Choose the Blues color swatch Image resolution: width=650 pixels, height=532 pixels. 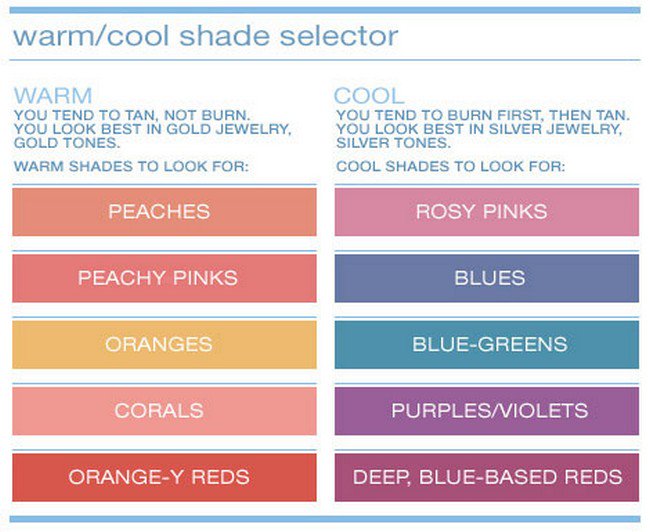(x=486, y=278)
